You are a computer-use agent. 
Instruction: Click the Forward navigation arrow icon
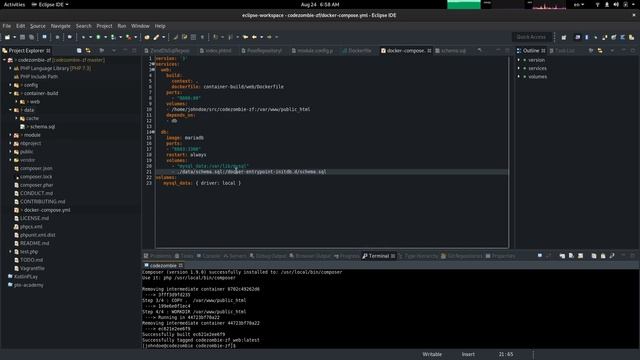[269, 37]
